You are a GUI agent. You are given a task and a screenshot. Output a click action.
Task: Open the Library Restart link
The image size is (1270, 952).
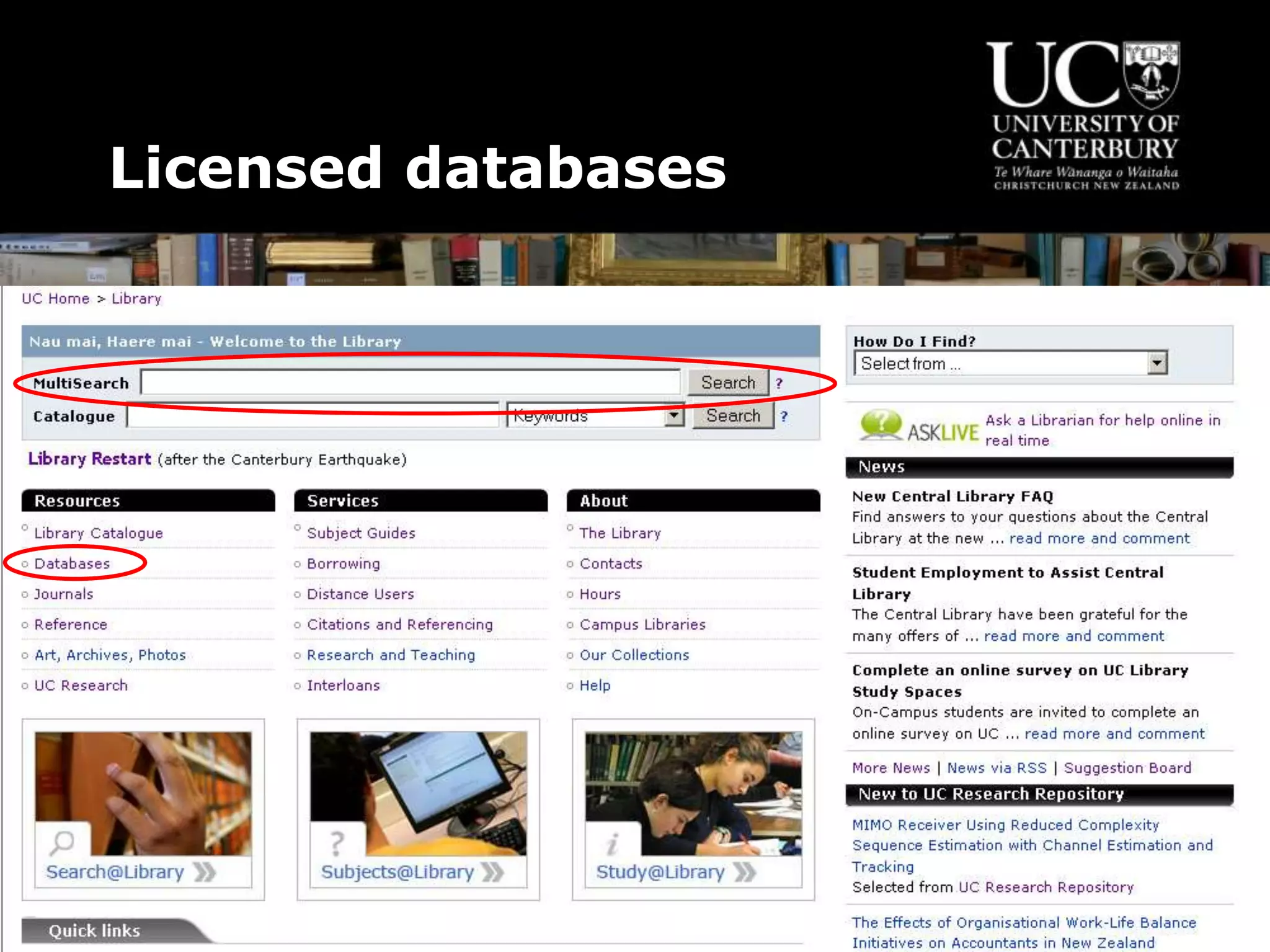tap(90, 459)
